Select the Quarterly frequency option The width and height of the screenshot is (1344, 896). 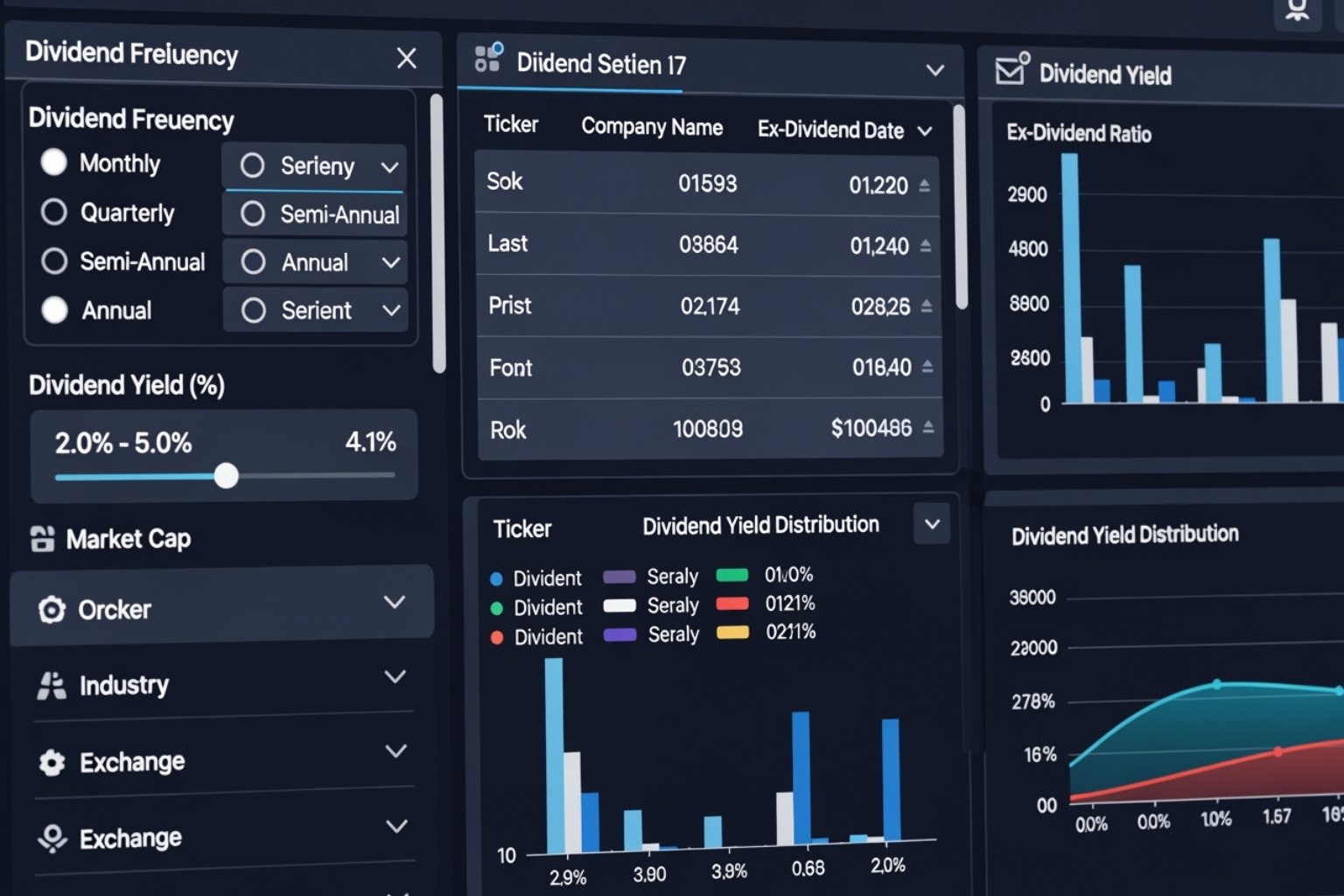pos(54,213)
